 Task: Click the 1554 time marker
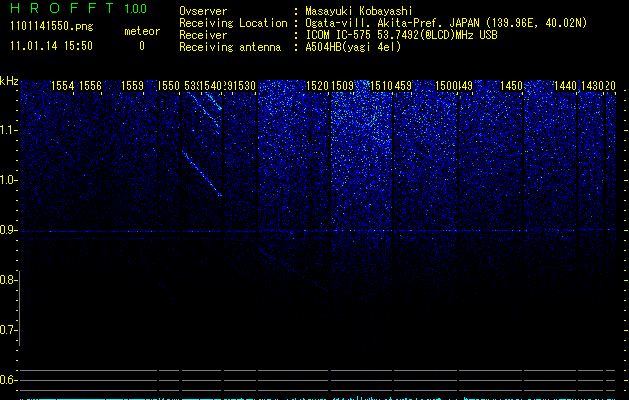tap(63, 86)
